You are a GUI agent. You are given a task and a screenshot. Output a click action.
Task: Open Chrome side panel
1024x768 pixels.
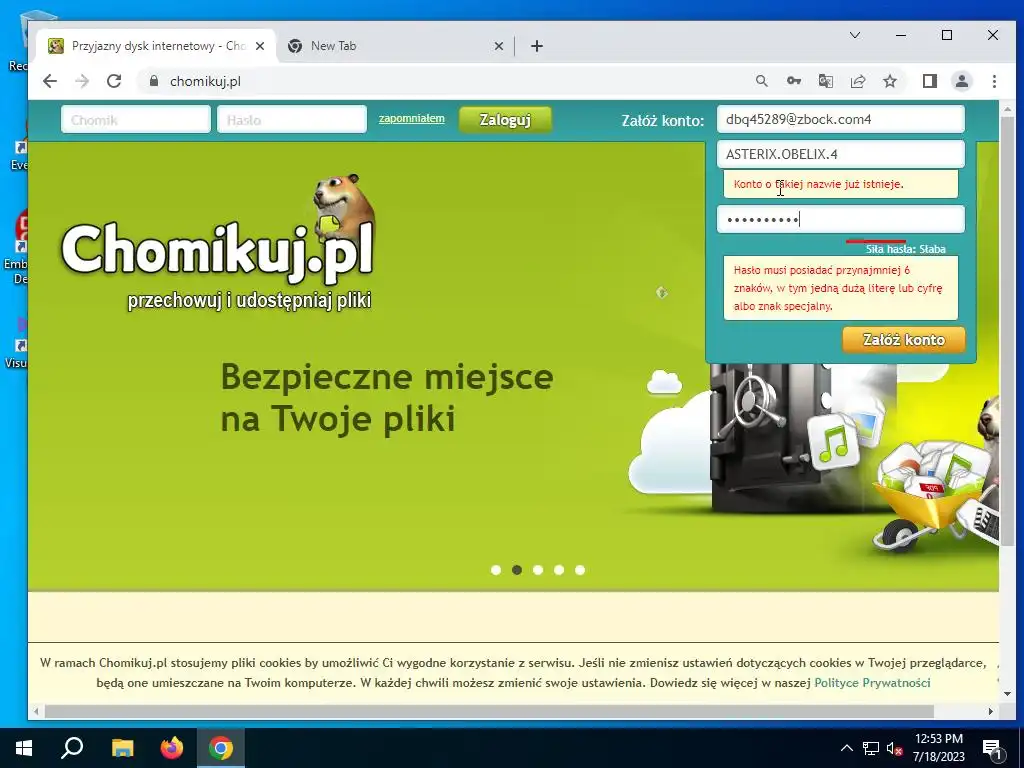930,81
